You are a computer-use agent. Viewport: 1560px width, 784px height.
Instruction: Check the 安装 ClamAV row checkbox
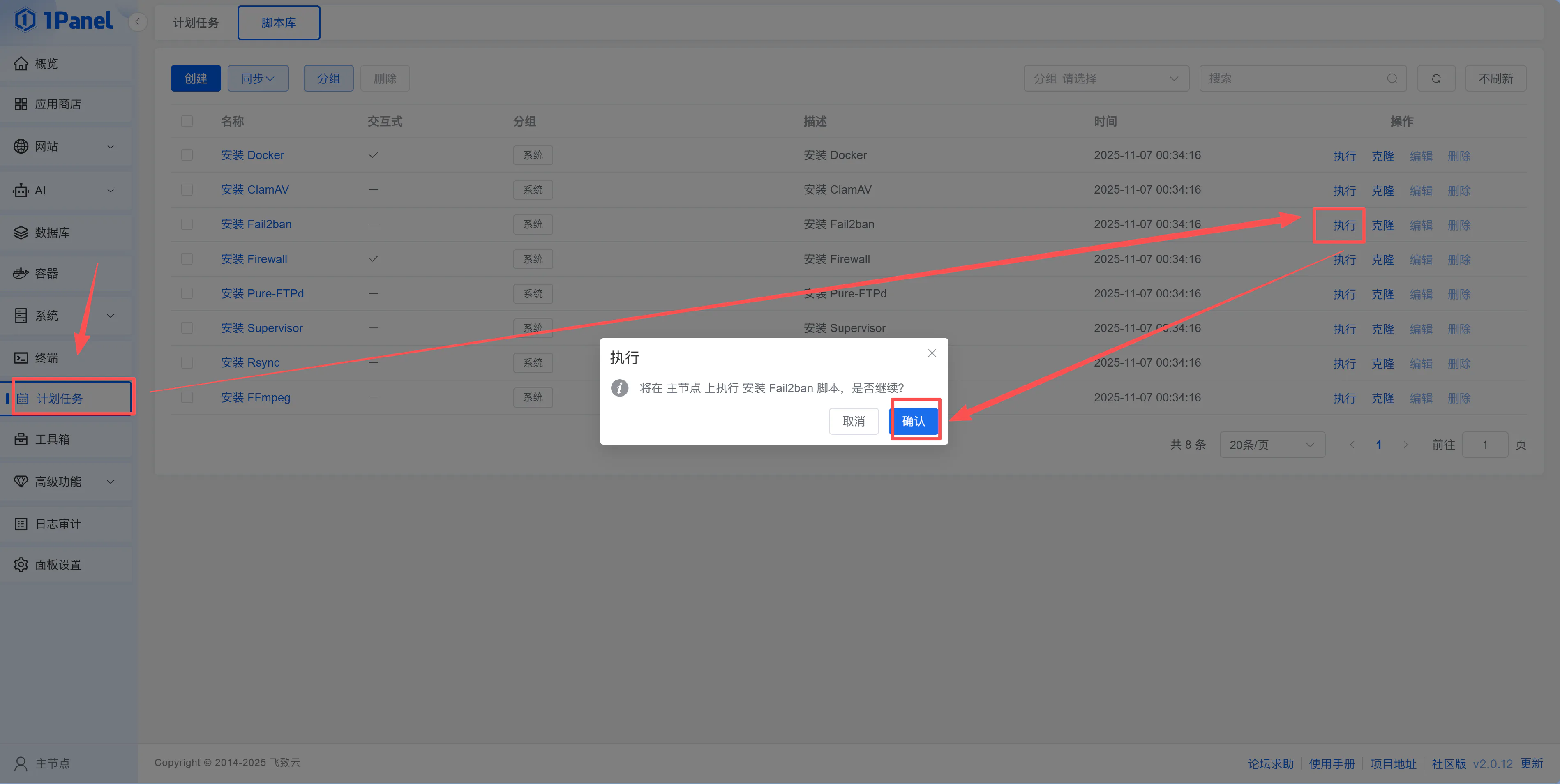[x=187, y=189]
